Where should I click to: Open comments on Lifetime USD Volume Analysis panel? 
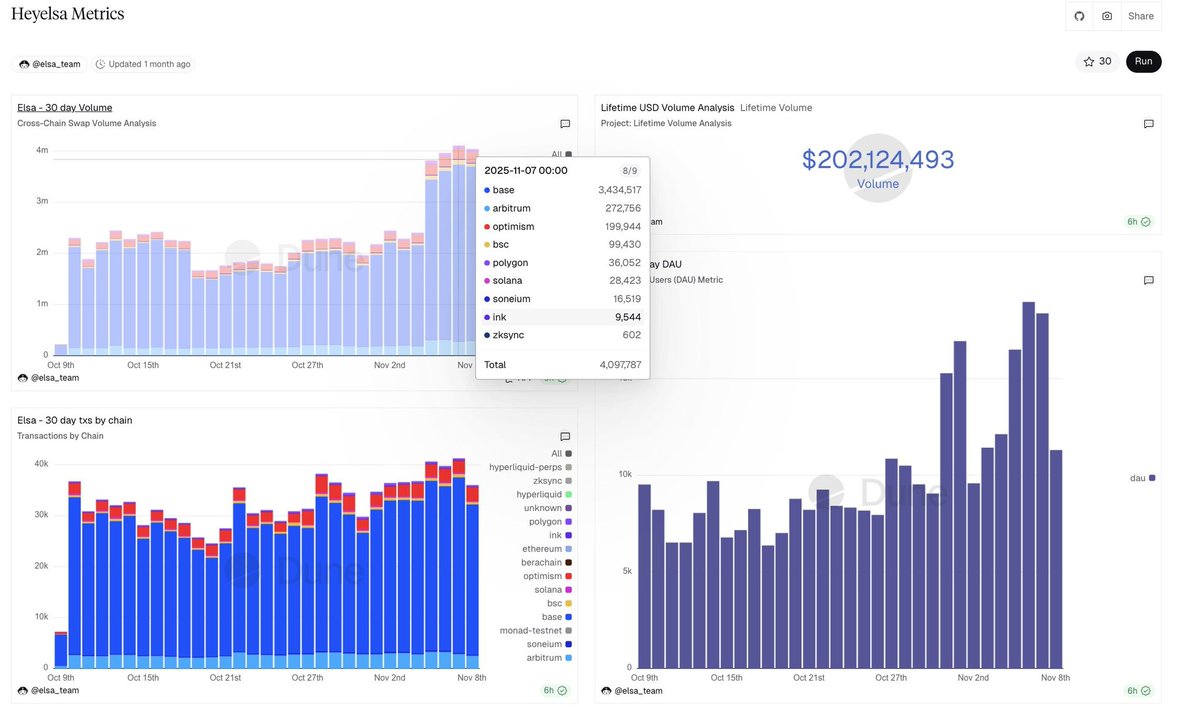1148,124
